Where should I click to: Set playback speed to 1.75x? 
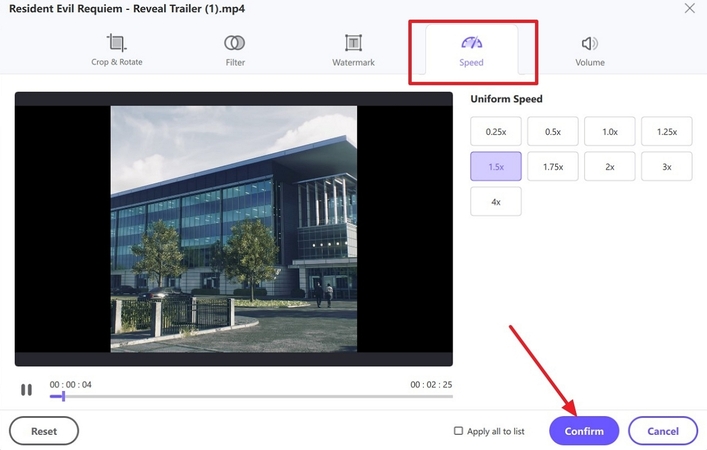553,166
